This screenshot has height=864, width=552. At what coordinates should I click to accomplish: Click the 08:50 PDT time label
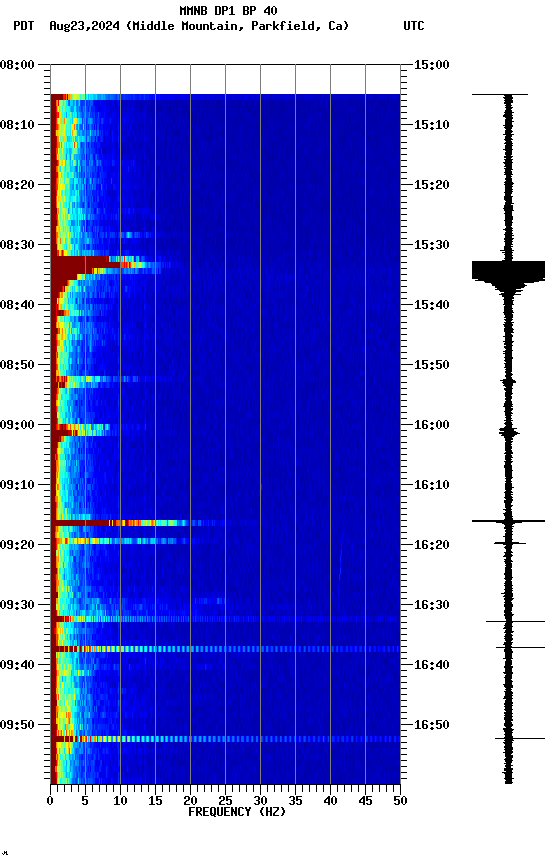coord(17,365)
